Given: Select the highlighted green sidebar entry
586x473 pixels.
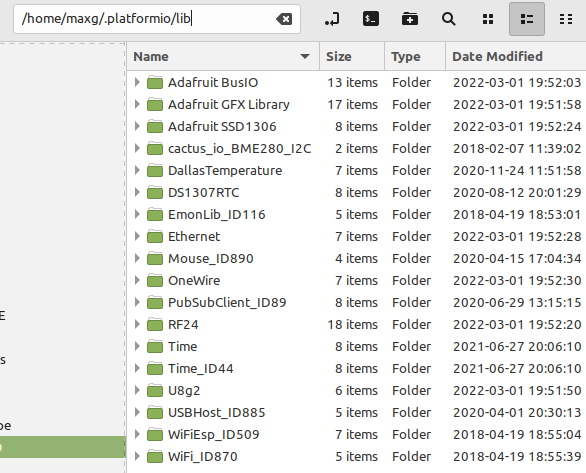Looking at the screenshot, I should [x=63, y=447].
